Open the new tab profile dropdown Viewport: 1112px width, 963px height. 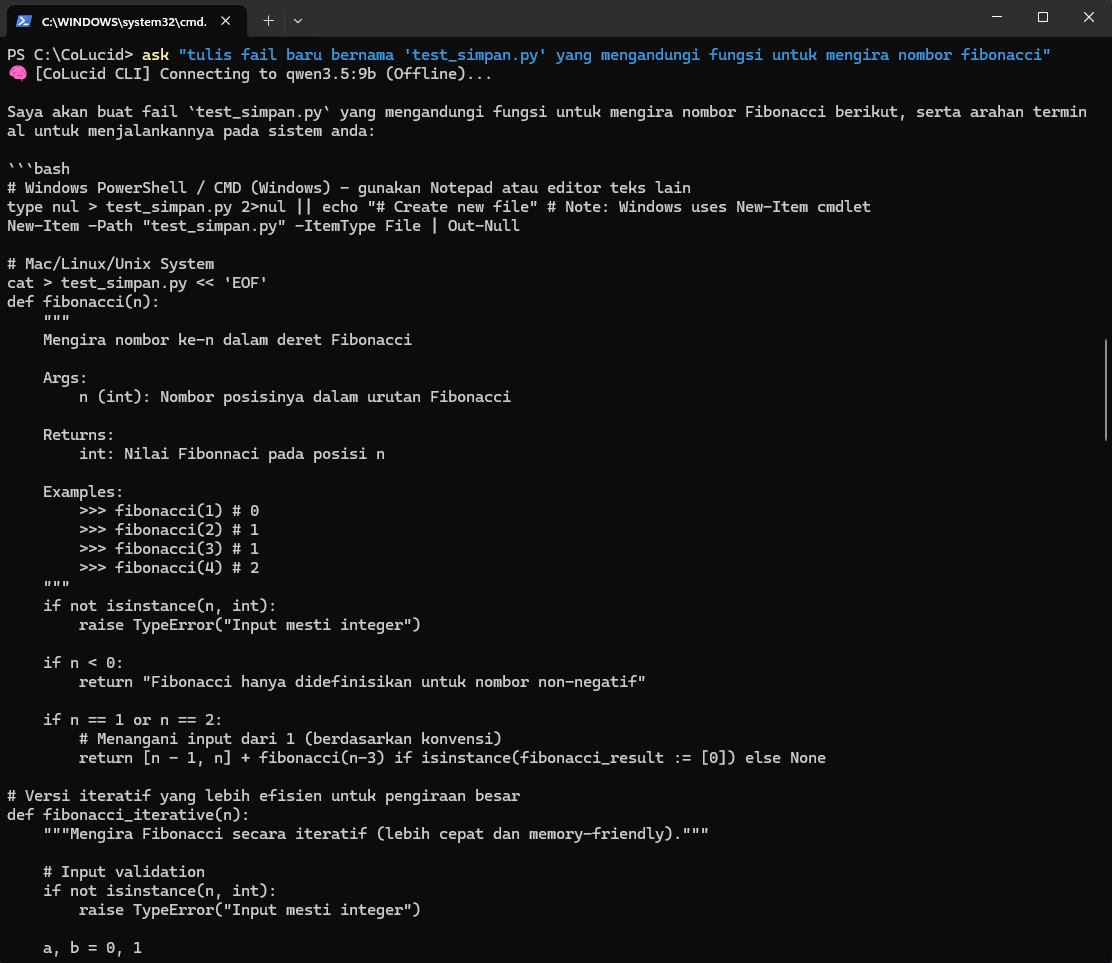click(x=298, y=21)
